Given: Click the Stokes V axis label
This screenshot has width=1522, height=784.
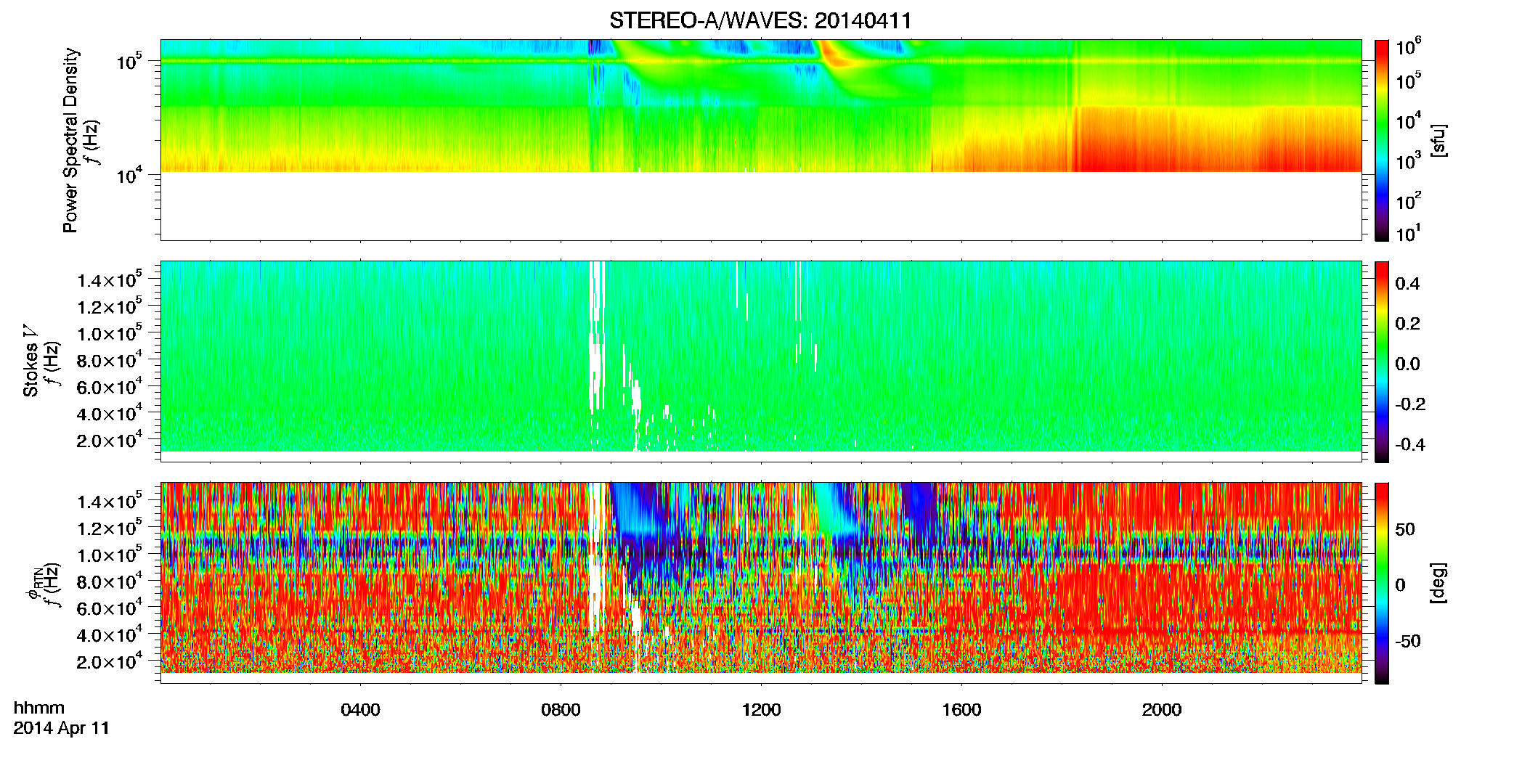Looking at the screenshot, I should click(x=30, y=361).
